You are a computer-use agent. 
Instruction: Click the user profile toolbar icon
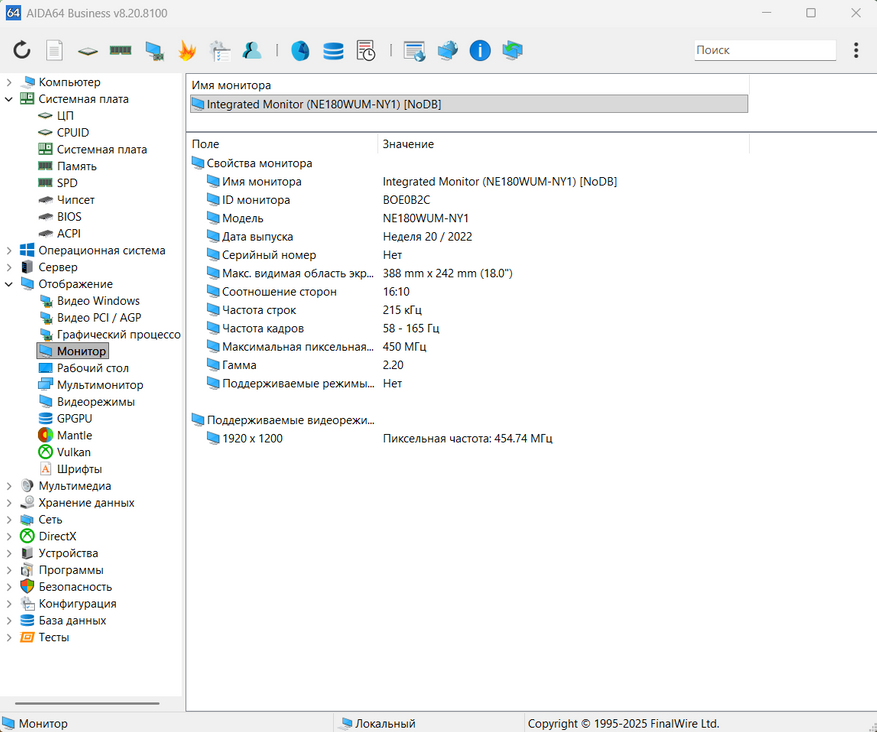point(252,50)
